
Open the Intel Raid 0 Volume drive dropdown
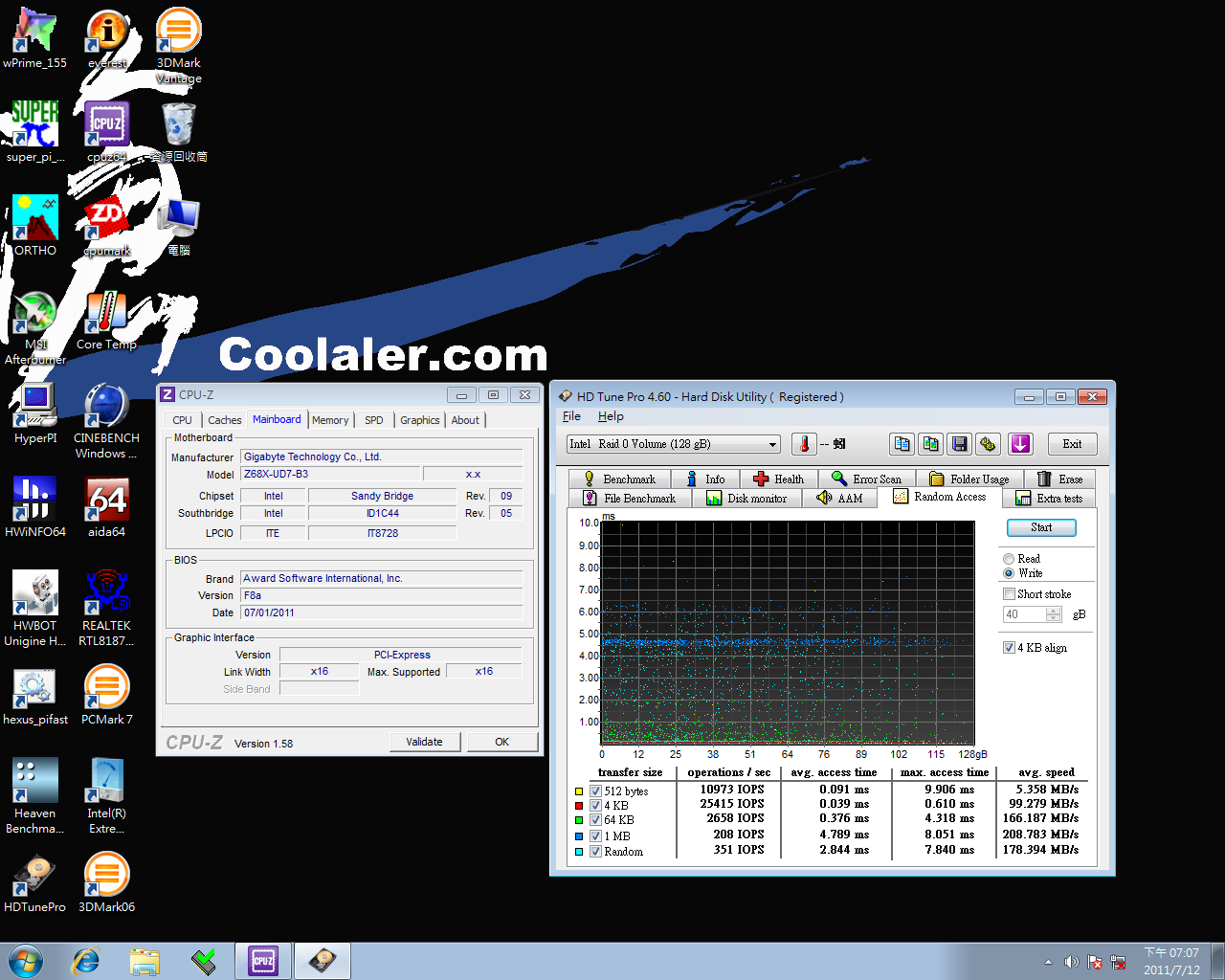coord(674,444)
